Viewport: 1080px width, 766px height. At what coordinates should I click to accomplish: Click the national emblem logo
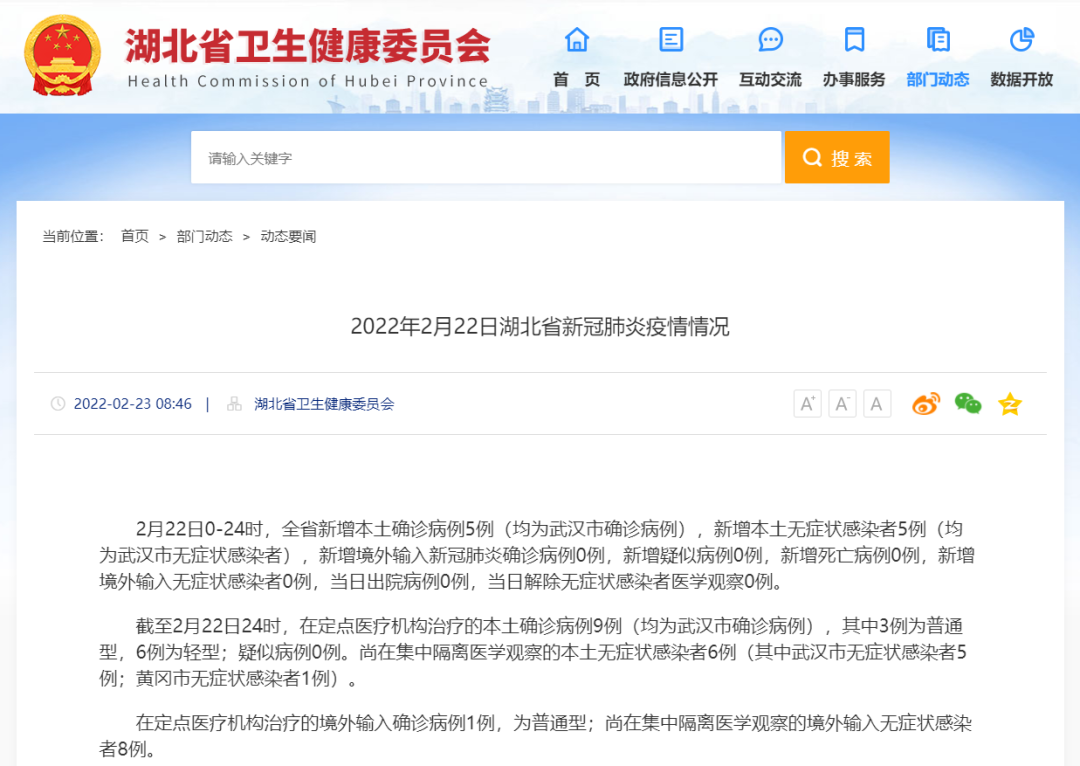[62, 56]
